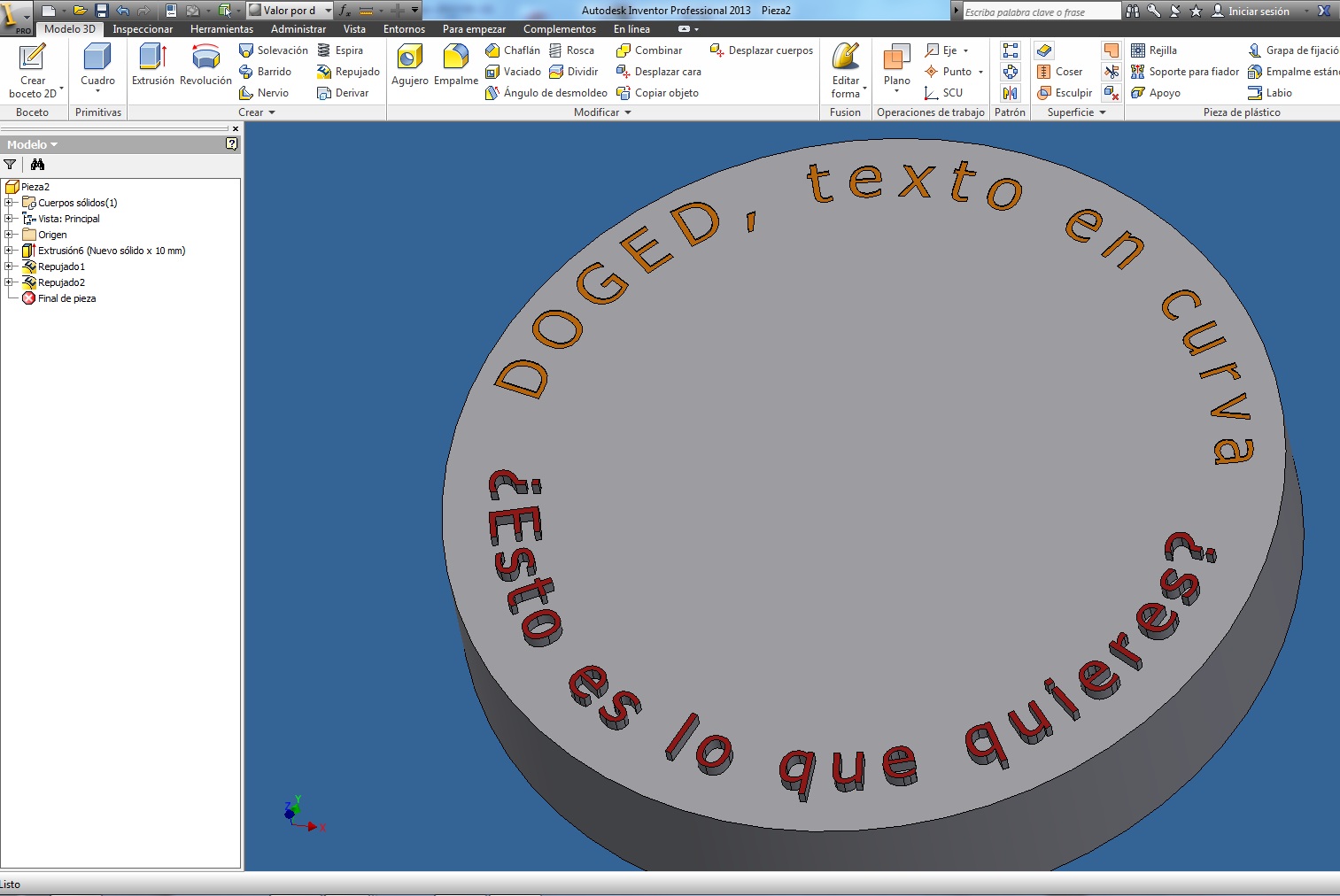Viewport: 1340px width, 896px height.
Task: Expand the Origen tree node
Action: [x=9, y=235]
